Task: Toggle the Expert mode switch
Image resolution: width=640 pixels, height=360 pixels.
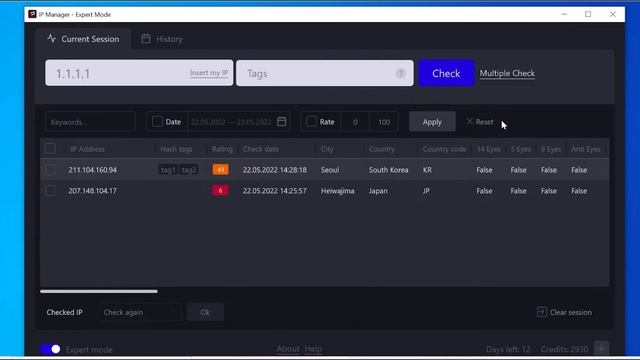Action: coord(51,349)
